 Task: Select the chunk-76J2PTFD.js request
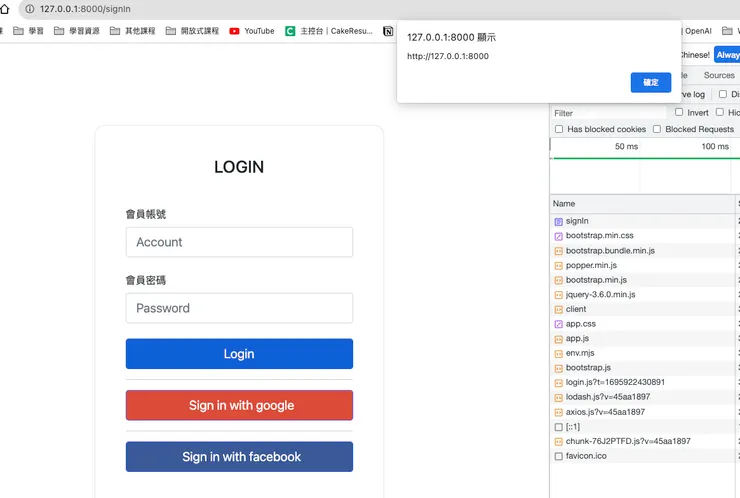(642, 441)
